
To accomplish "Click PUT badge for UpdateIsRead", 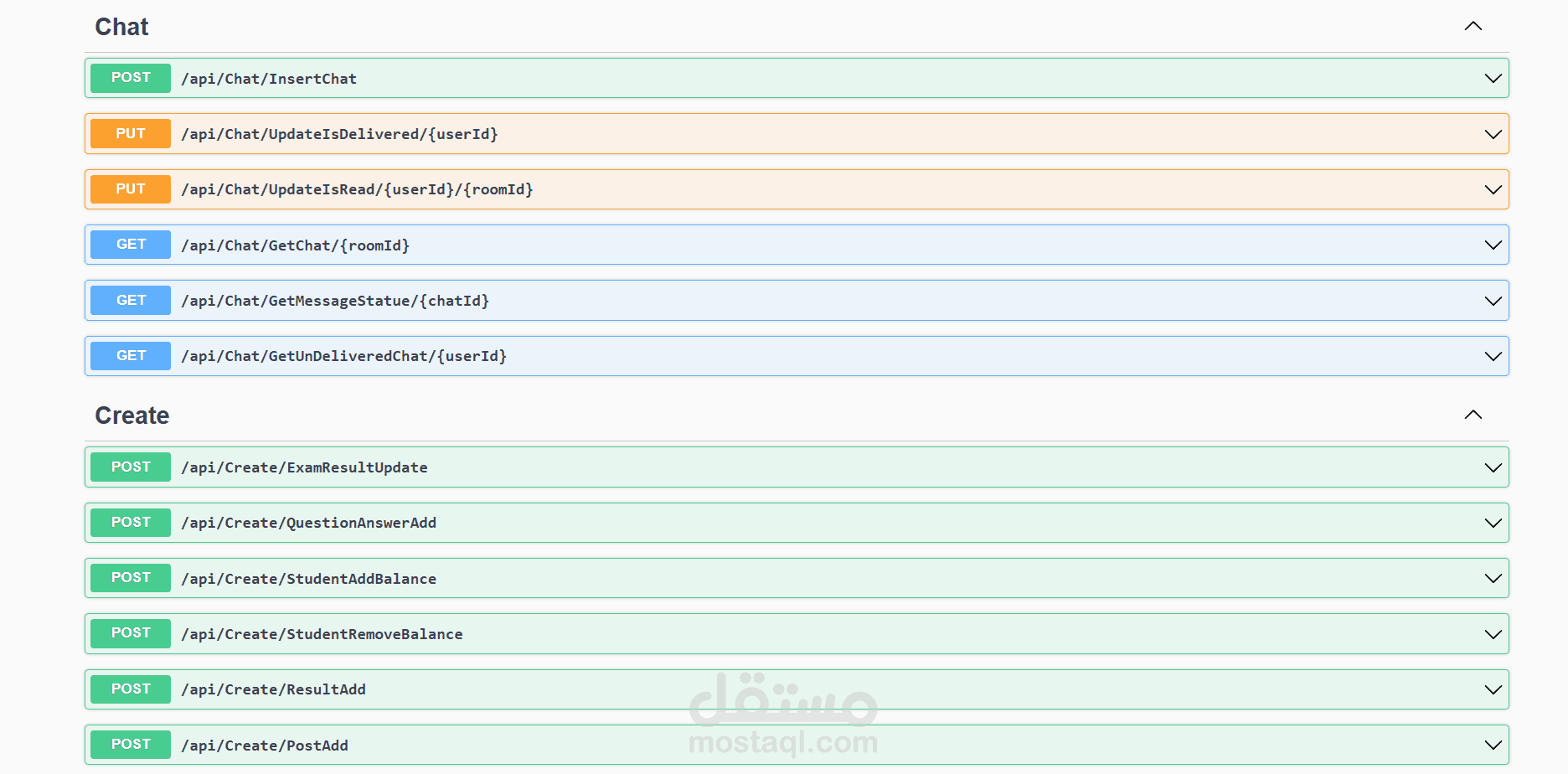I will tap(131, 189).
